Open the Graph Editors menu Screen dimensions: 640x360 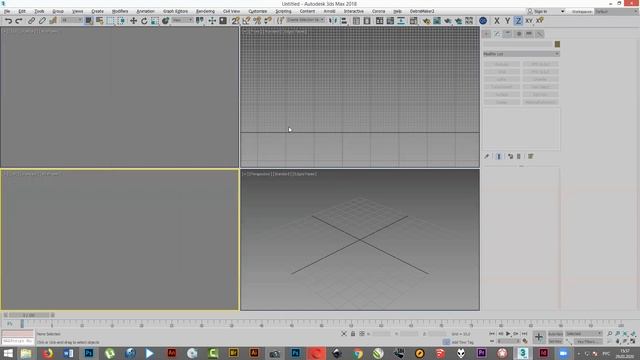click(176, 11)
